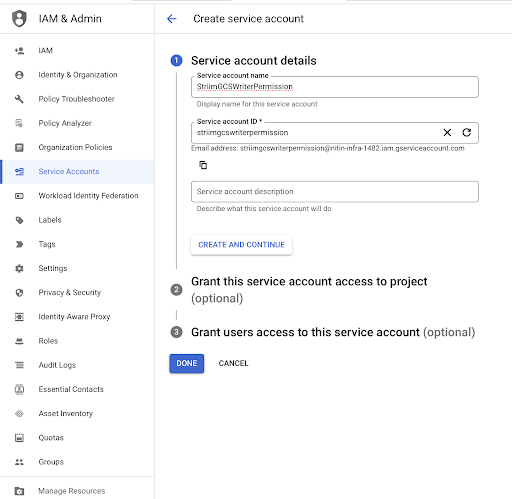Expand step 1 Service account details heading
This screenshot has height=499, width=512.
click(x=254, y=61)
